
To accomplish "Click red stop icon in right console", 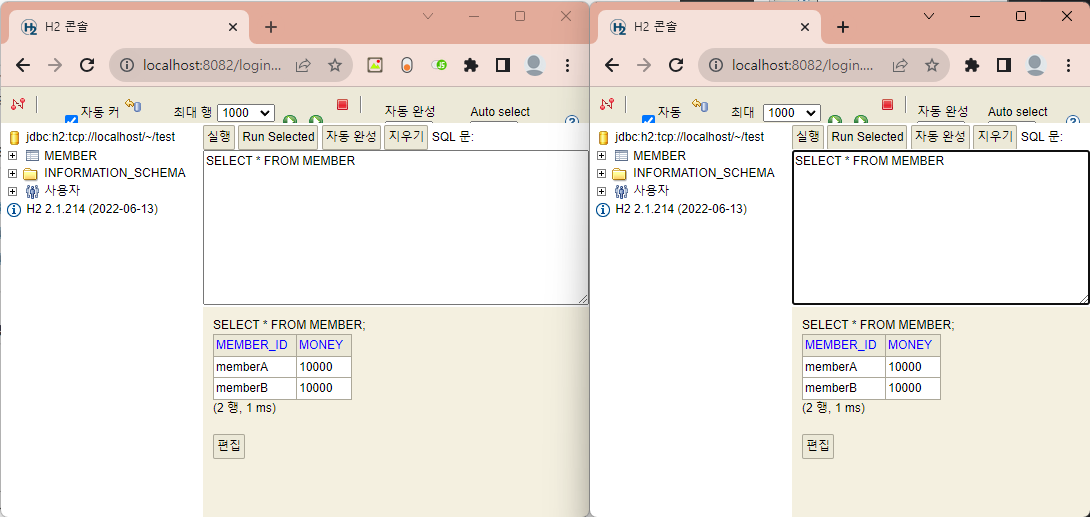I will 887,104.
